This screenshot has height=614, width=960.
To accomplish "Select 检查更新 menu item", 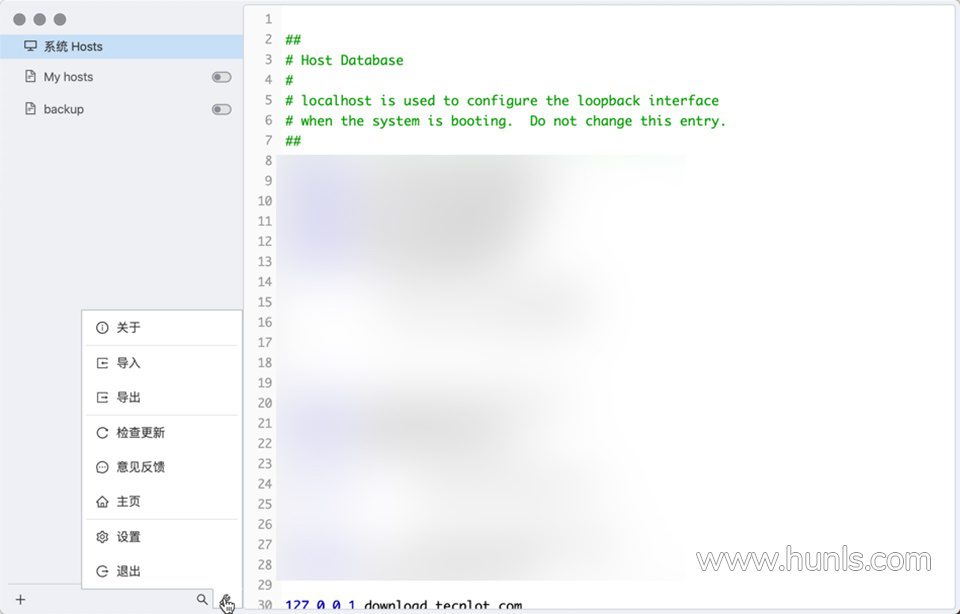I will tap(162, 433).
